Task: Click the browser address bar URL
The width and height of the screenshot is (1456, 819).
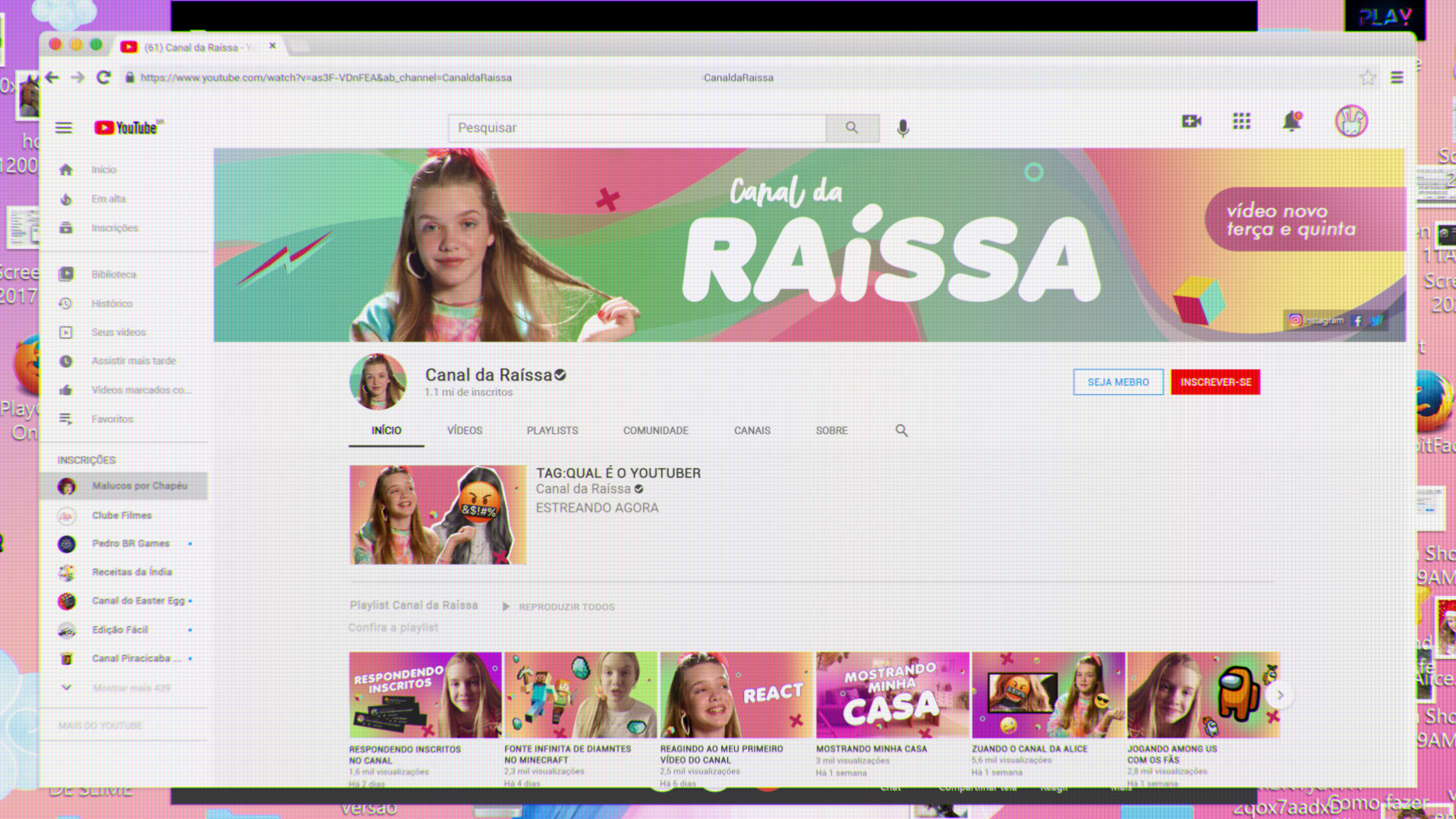Action: click(326, 77)
